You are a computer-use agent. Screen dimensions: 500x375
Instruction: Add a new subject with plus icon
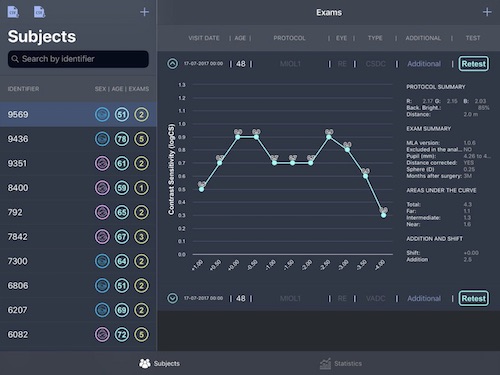click(x=144, y=12)
